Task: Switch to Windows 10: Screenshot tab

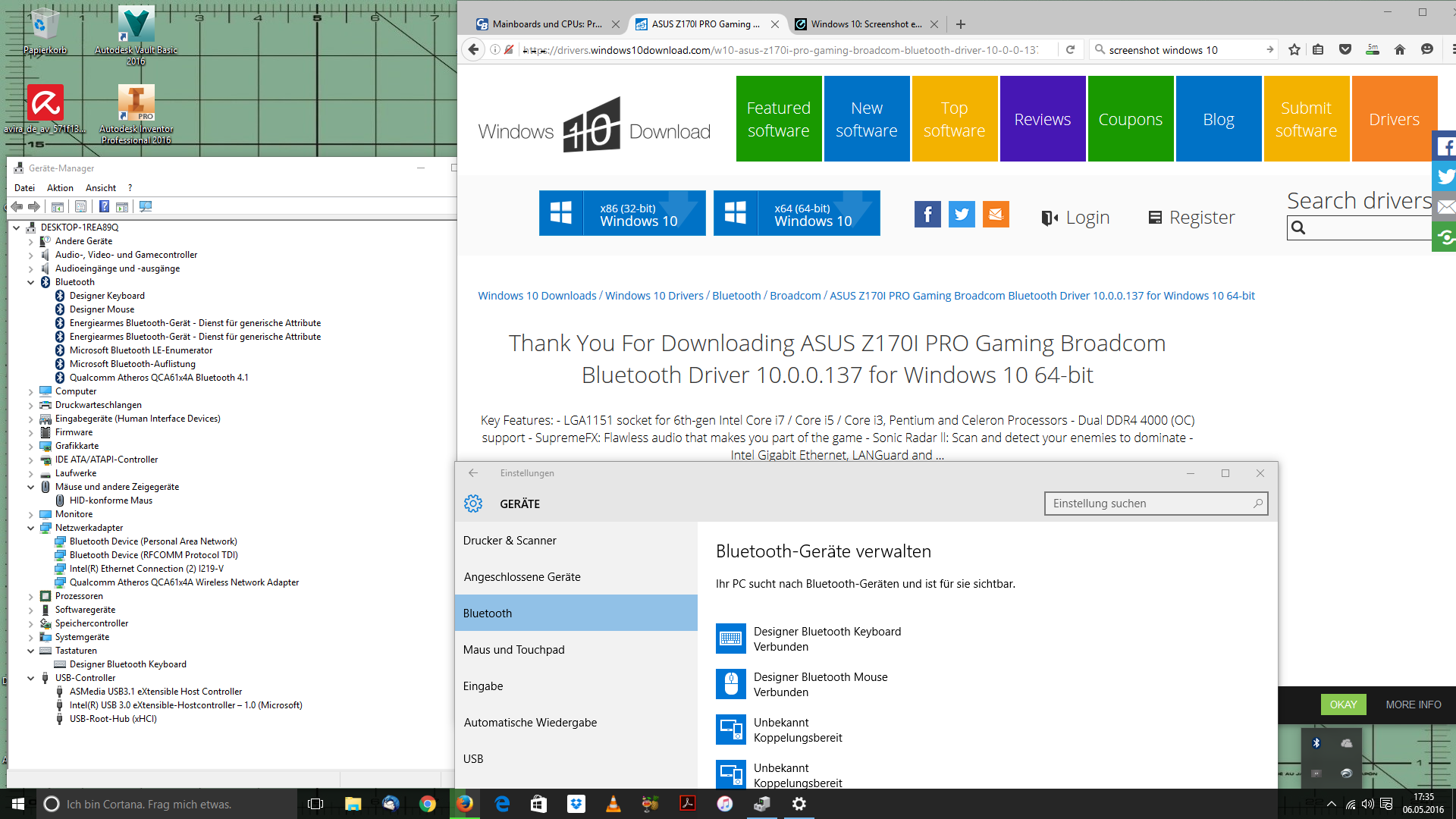Action: [864, 24]
